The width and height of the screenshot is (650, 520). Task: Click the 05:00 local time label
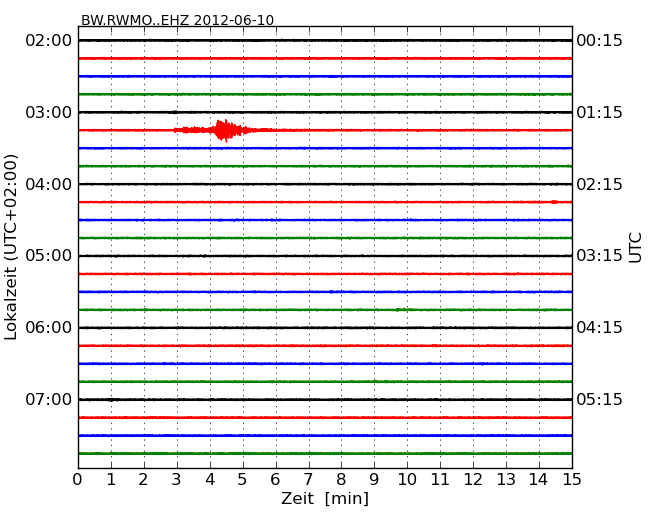[49, 256]
